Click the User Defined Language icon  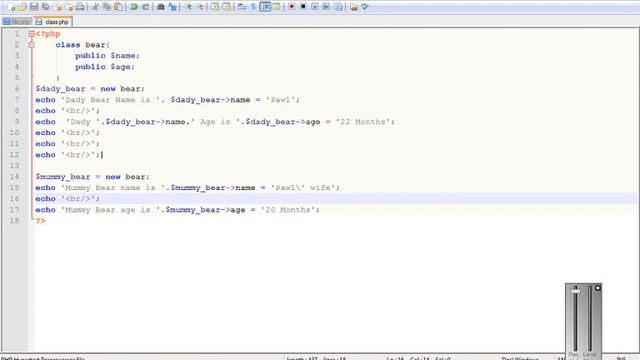(276, 7)
